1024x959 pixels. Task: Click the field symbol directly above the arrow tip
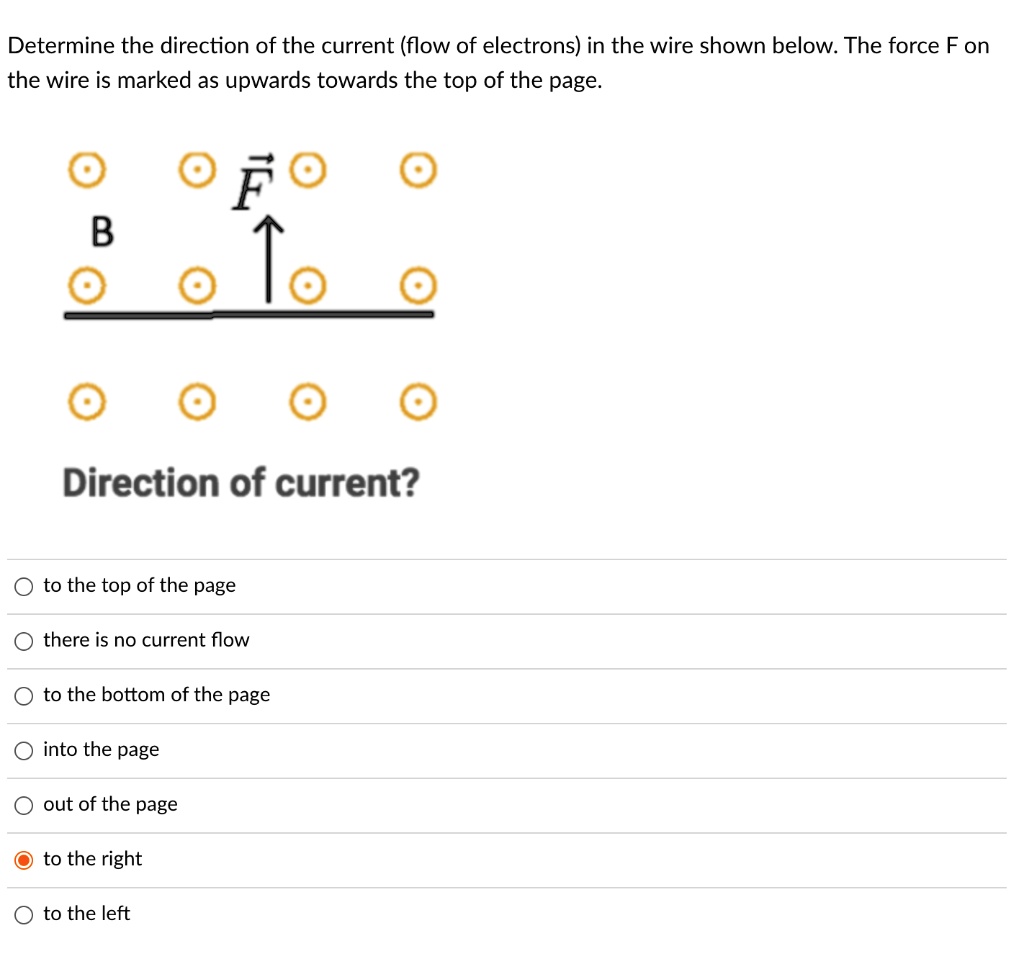(x=308, y=170)
